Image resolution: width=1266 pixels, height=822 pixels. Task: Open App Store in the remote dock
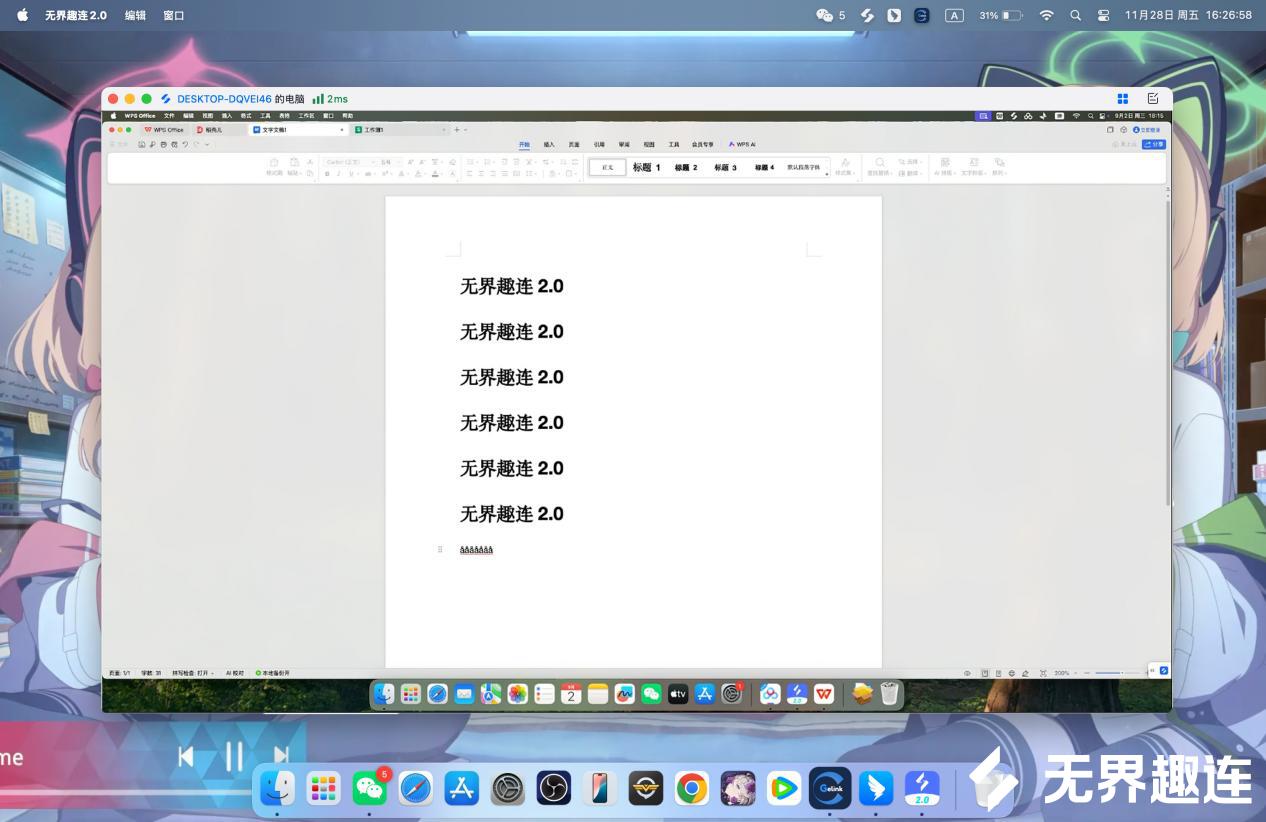[705, 693]
